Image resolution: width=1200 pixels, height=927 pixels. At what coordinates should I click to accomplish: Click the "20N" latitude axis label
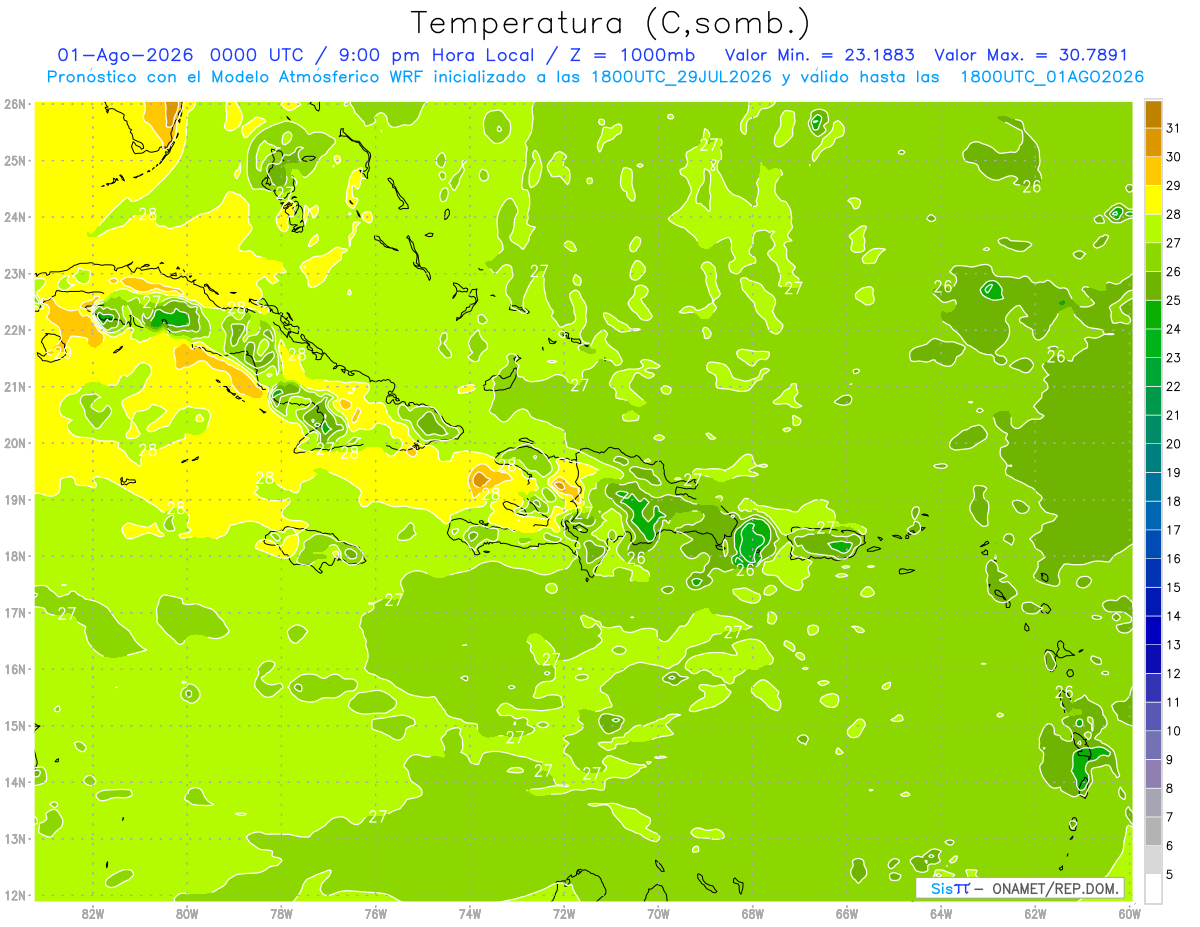click(15, 443)
